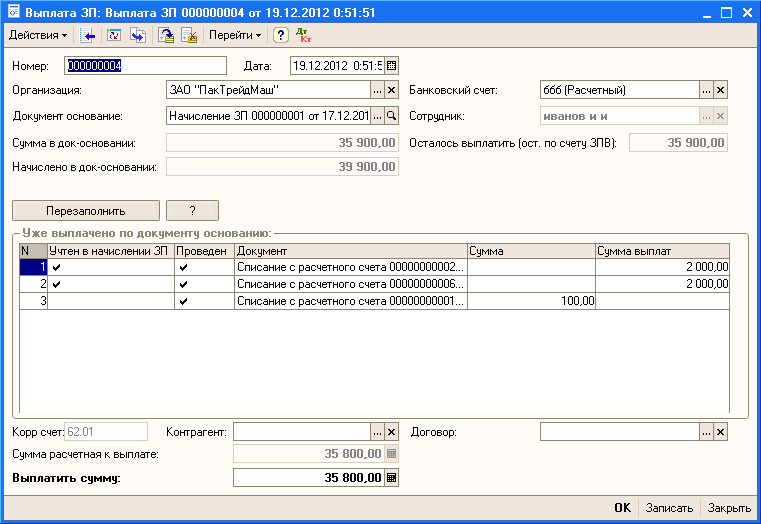Clear the Договор field
Viewport: 761px width, 524px height.
[x=721, y=432]
